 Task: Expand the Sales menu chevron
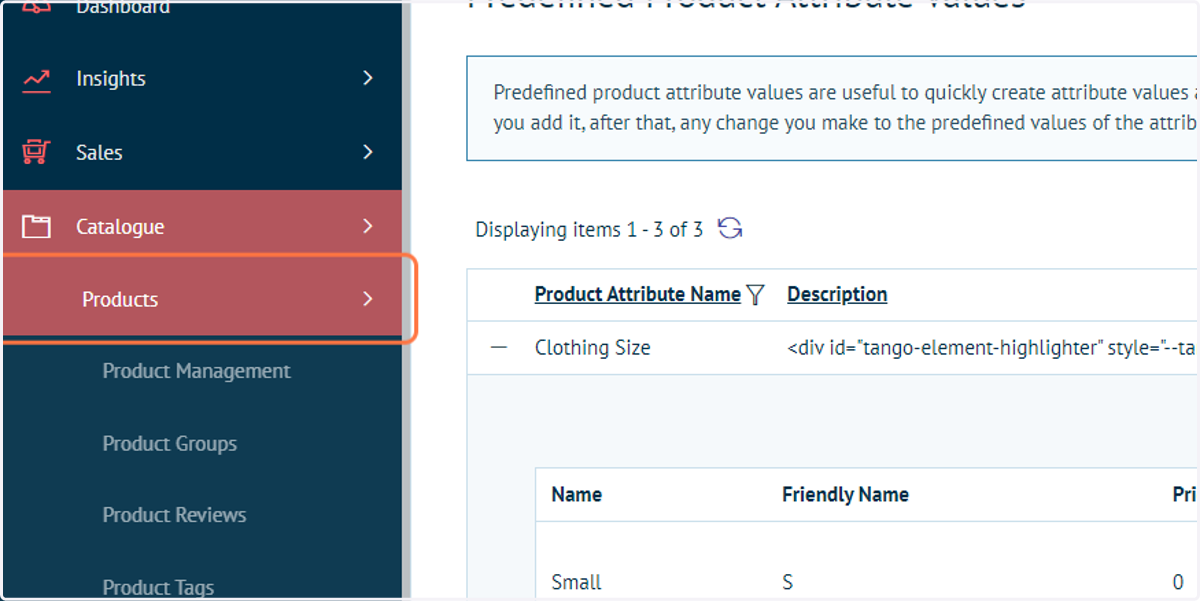pos(368,152)
